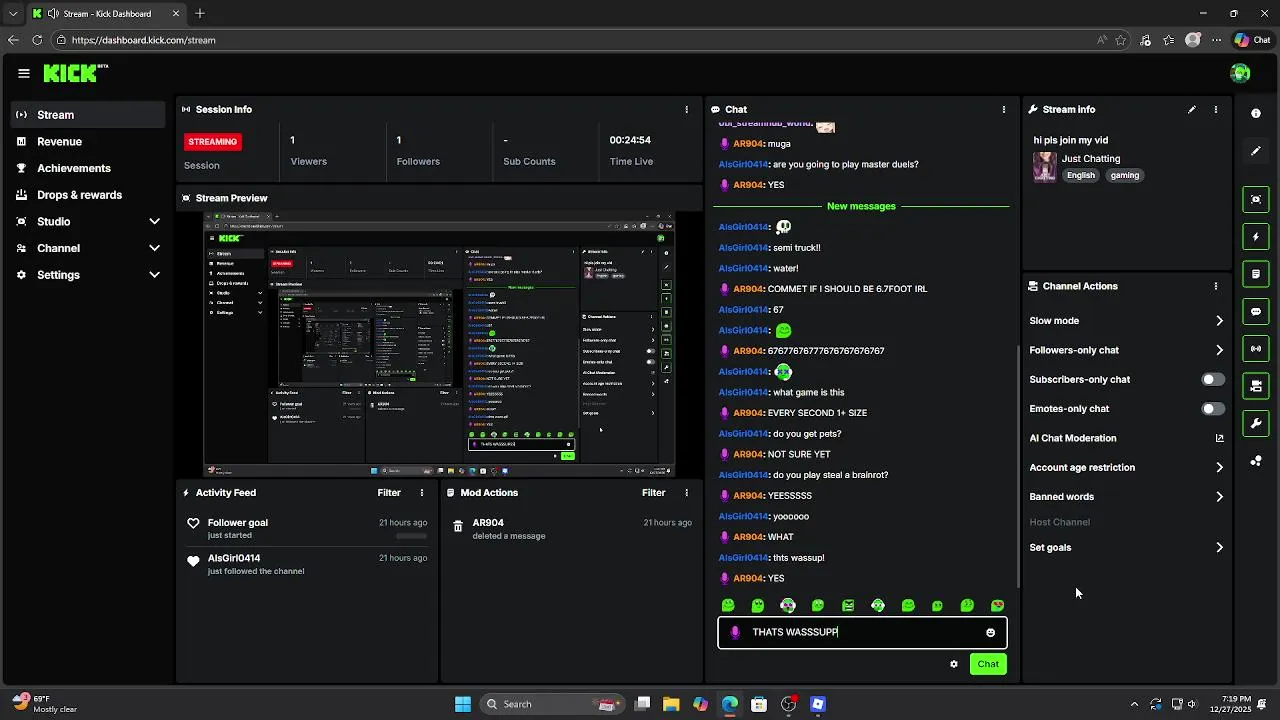This screenshot has height=720, width=1280.
Task: Edit stream info with pencil icon
Action: pyautogui.click(x=1192, y=109)
